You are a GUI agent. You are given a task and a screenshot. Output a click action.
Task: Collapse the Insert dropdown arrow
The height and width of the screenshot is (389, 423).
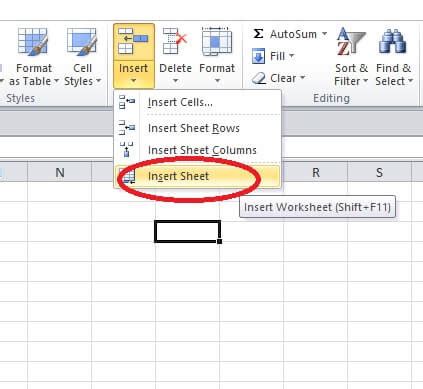tap(133, 81)
